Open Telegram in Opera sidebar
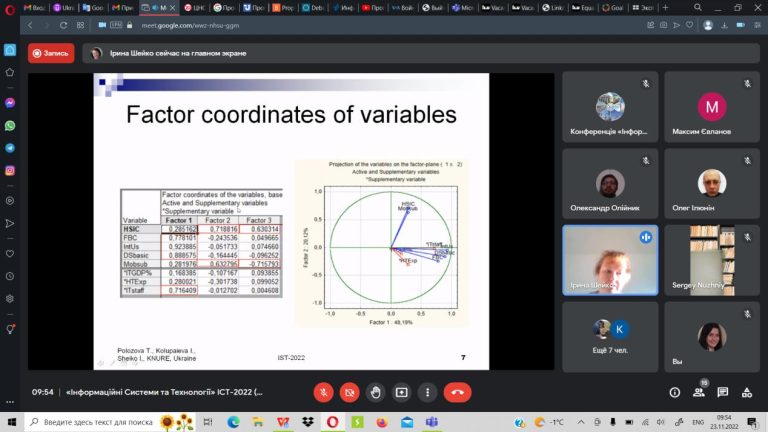This screenshot has height=432, width=768. coord(10,148)
